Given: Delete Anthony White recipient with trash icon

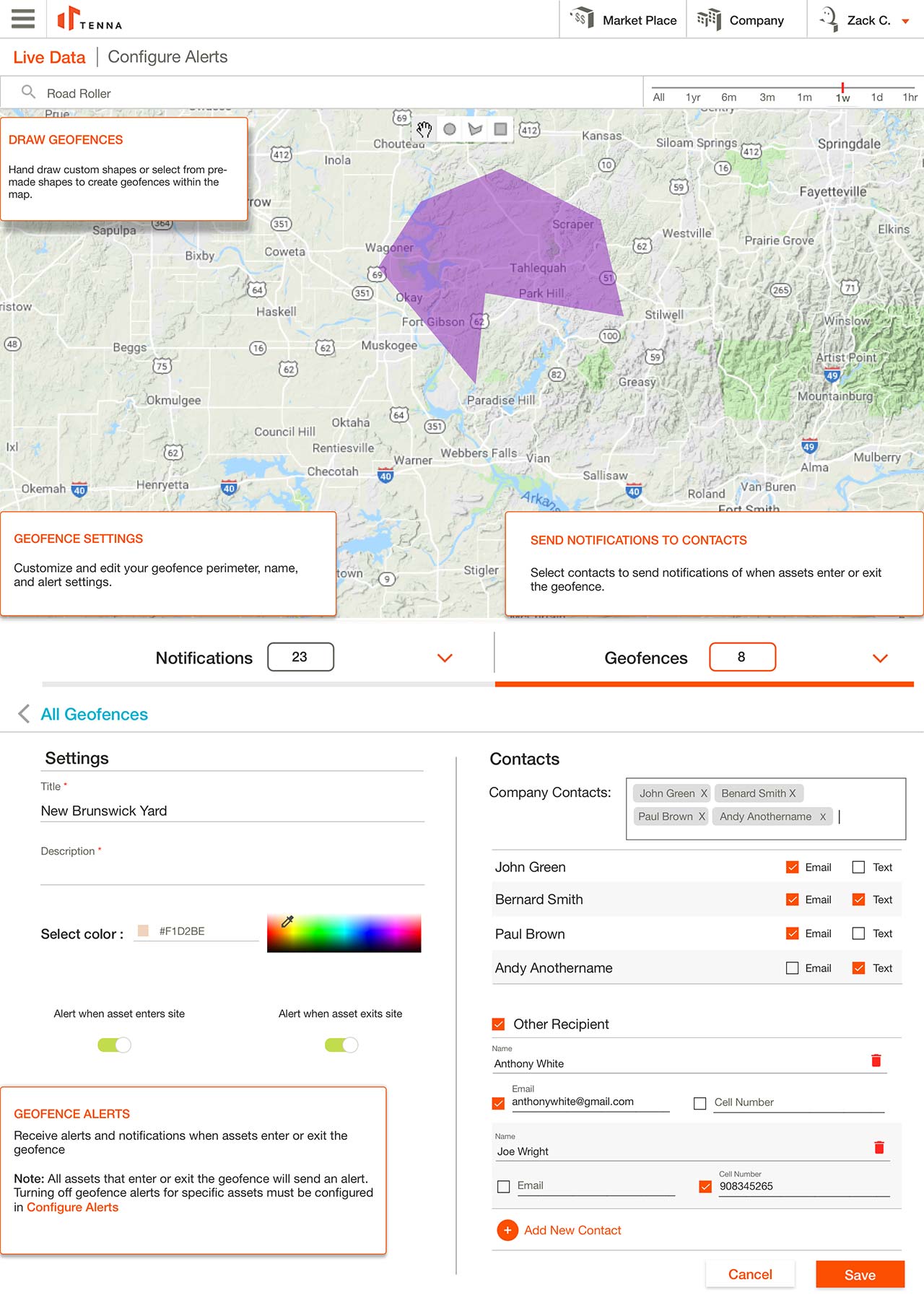Looking at the screenshot, I should point(876,1060).
